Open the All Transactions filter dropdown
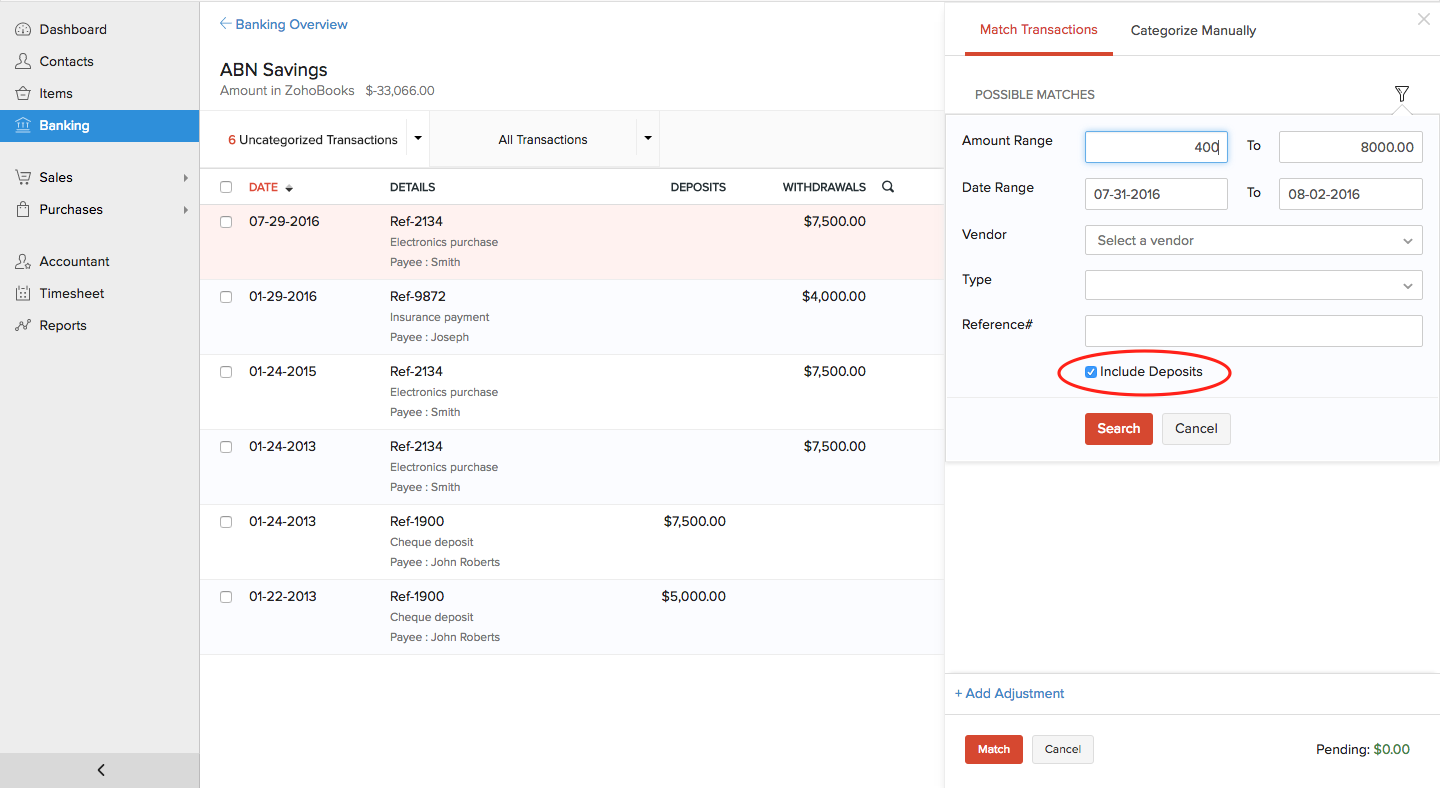 pyautogui.click(x=647, y=138)
